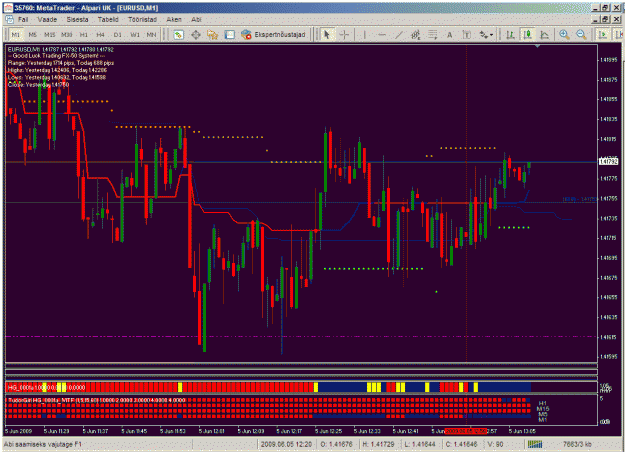The image size is (625, 452).
Task: Select the horizontal line drawing tool
Action: 382,35
